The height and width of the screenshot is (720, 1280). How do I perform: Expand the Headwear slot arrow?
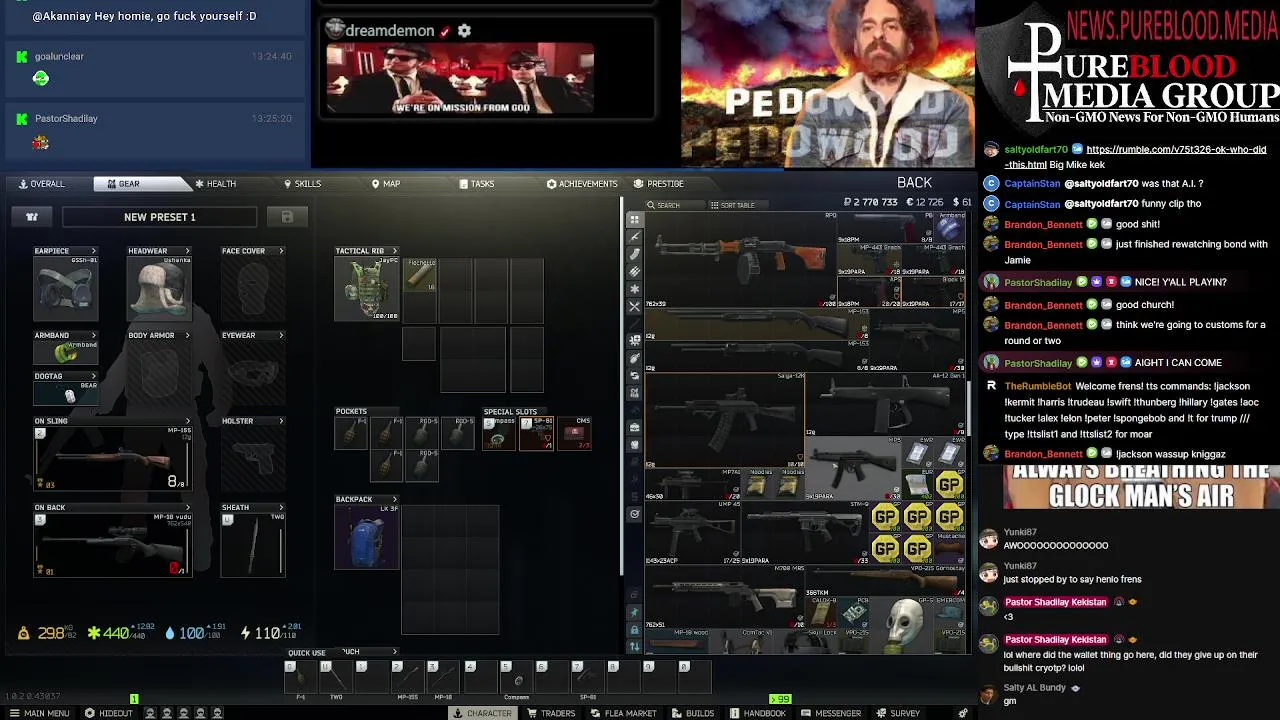point(188,251)
